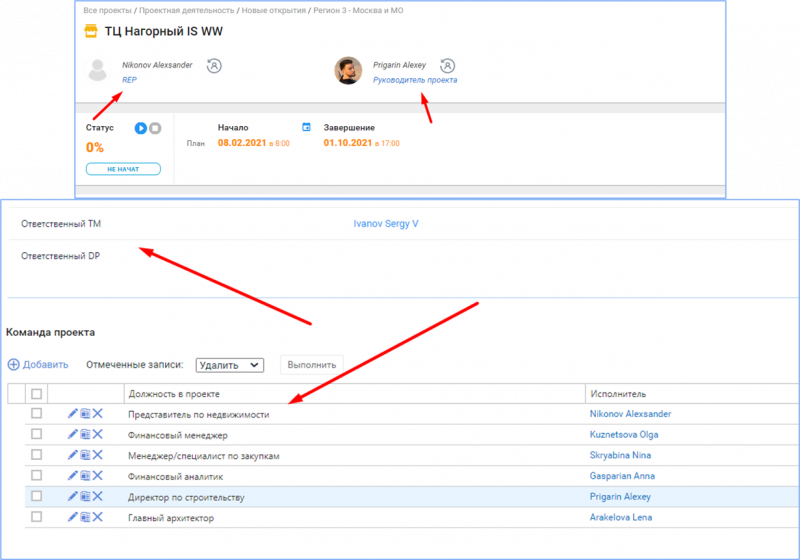Click pencil icon for Представитель по недвижимости
The width and height of the screenshot is (800, 560).
[x=72, y=414]
